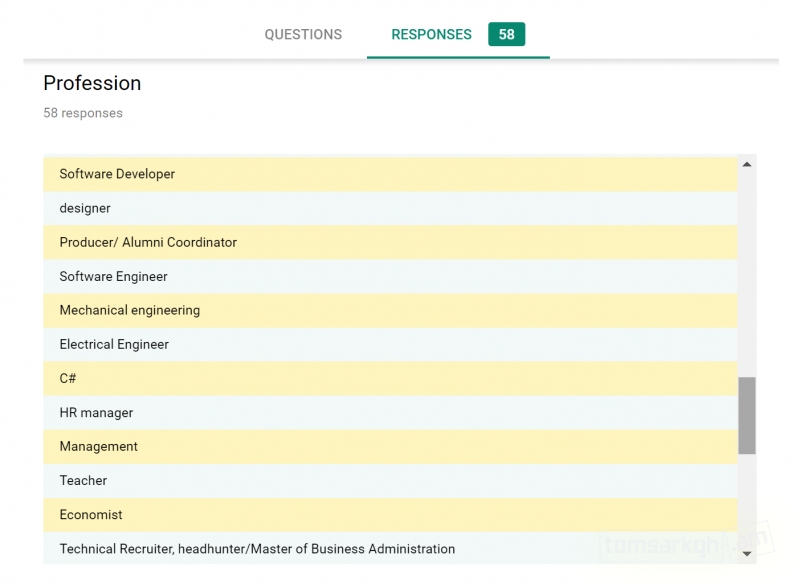800x587 pixels.
Task: Switch to the QUESTIONS tab
Action: [303, 34]
